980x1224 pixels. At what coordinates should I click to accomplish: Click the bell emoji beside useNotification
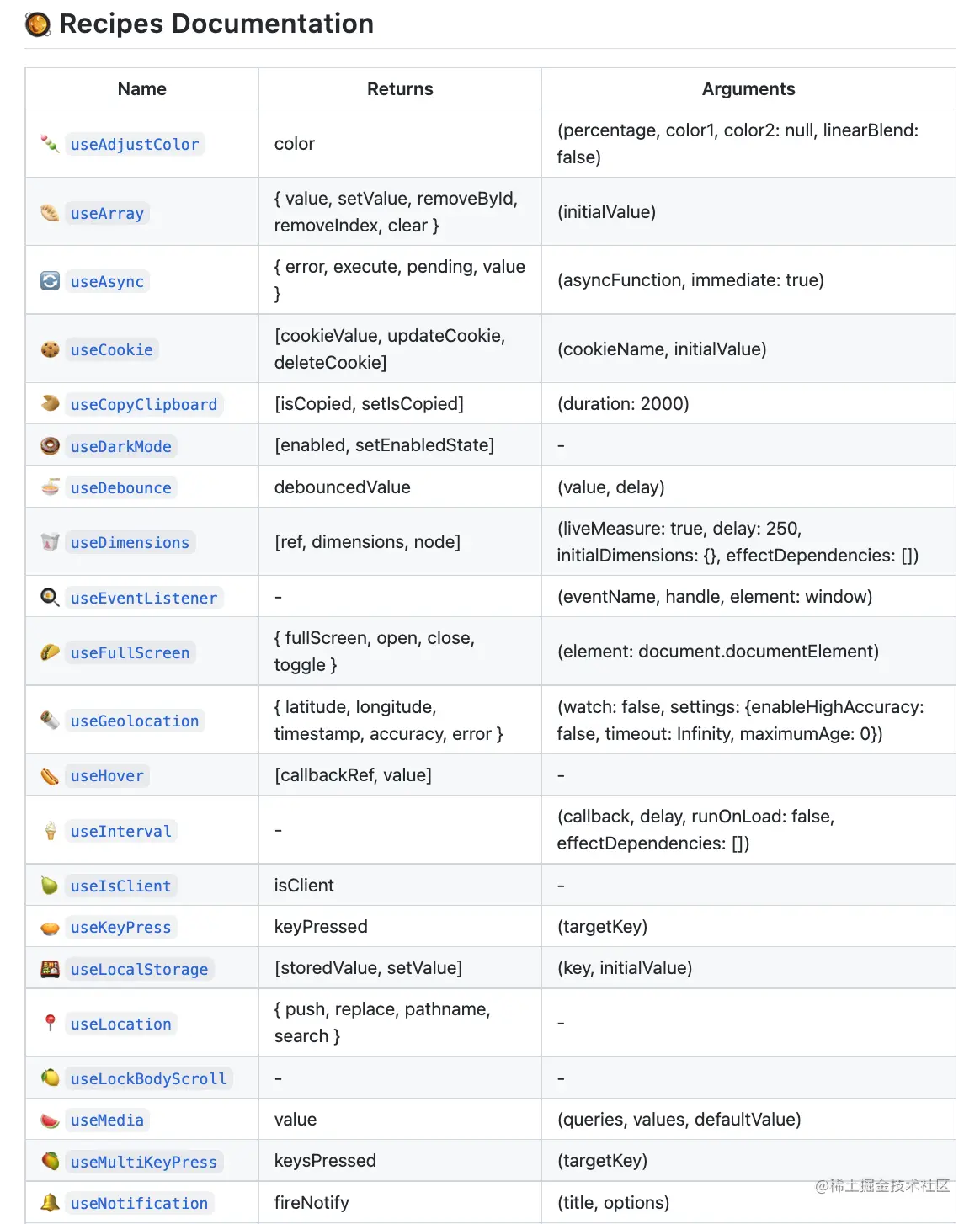51,1203
